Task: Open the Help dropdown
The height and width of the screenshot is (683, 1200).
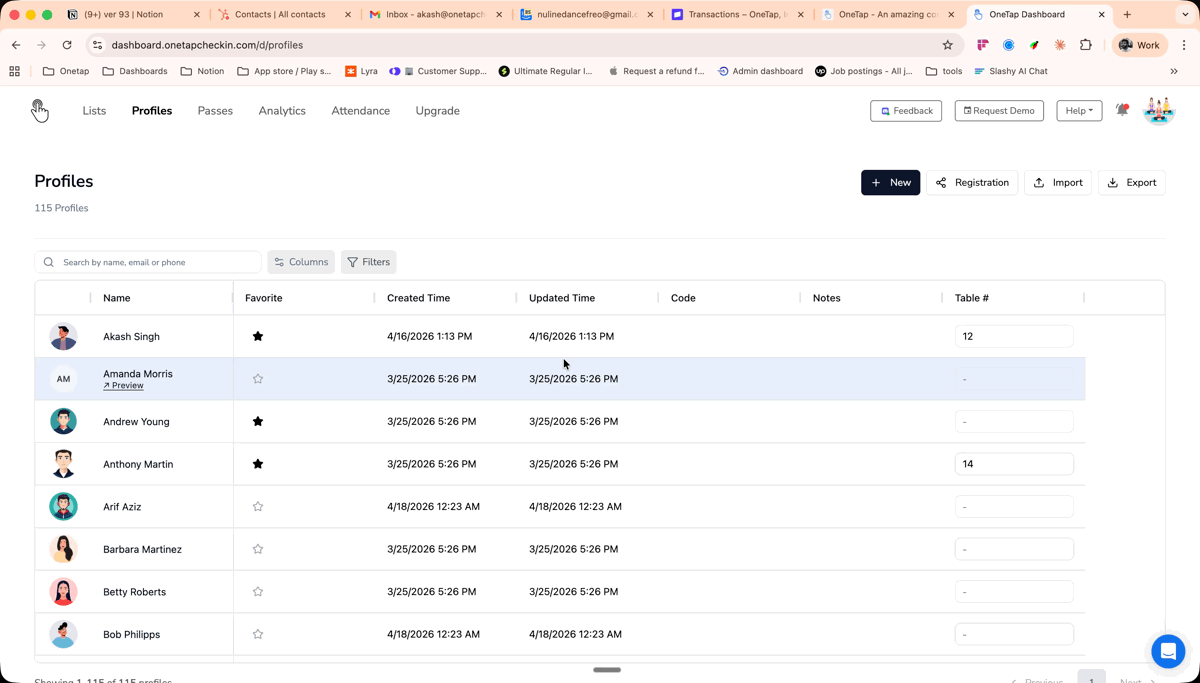Action: tap(1079, 111)
